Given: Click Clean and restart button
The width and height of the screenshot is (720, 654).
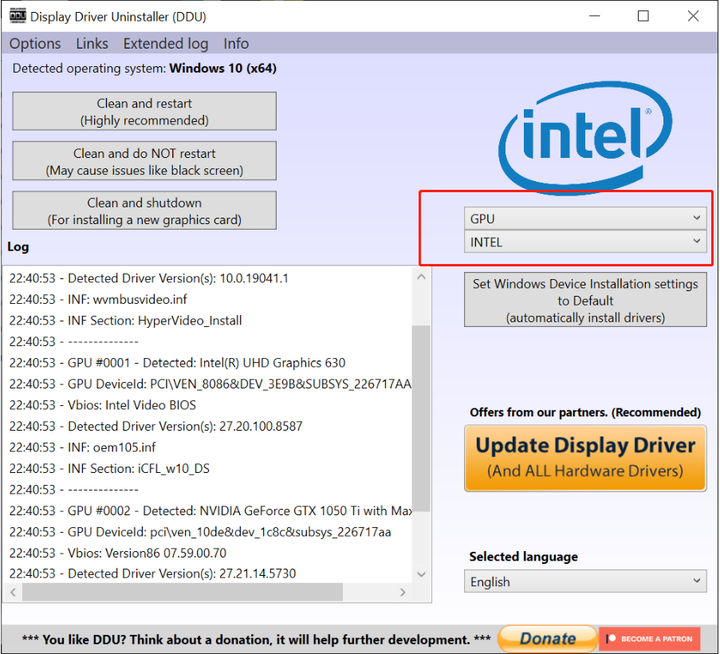Looking at the screenshot, I should tap(144, 112).
